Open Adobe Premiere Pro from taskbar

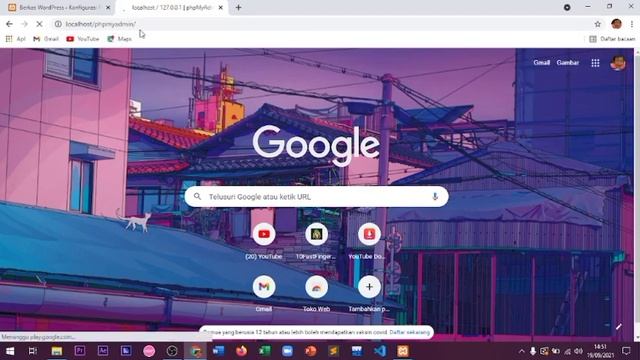click(80, 351)
